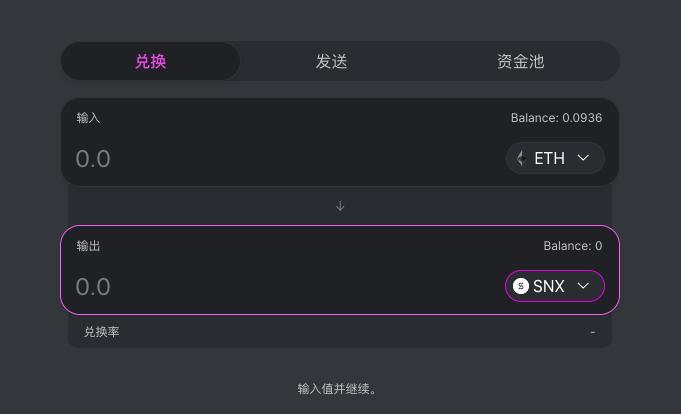This screenshot has height=414, width=681.
Task: Click the Balance: 0.0936 text
Action: coord(556,118)
